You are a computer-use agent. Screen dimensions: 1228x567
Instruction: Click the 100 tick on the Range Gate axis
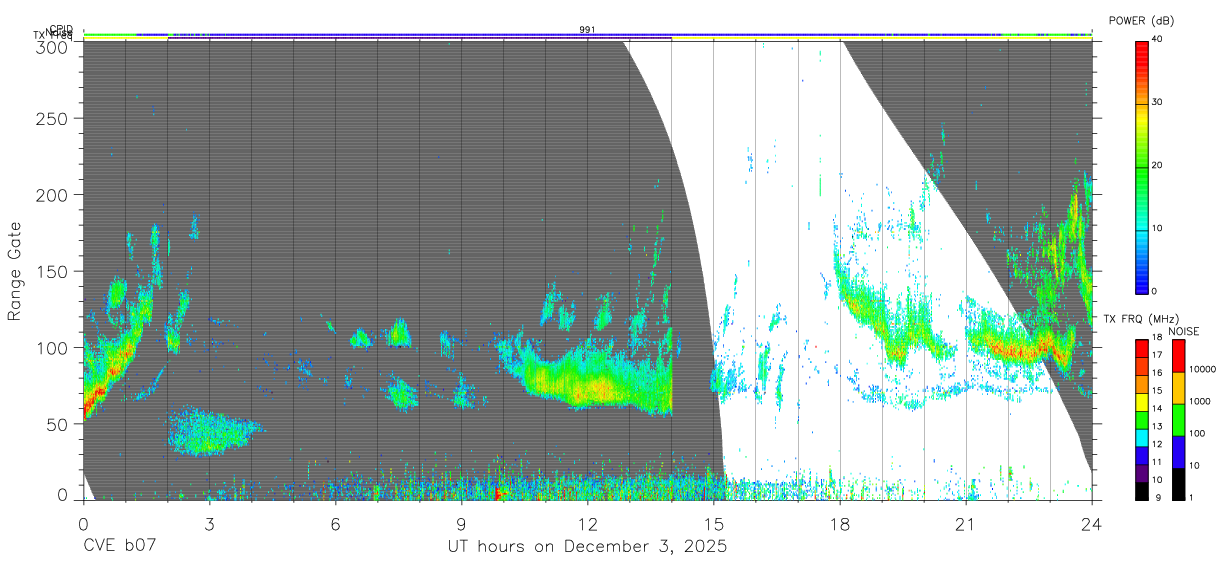(54, 347)
